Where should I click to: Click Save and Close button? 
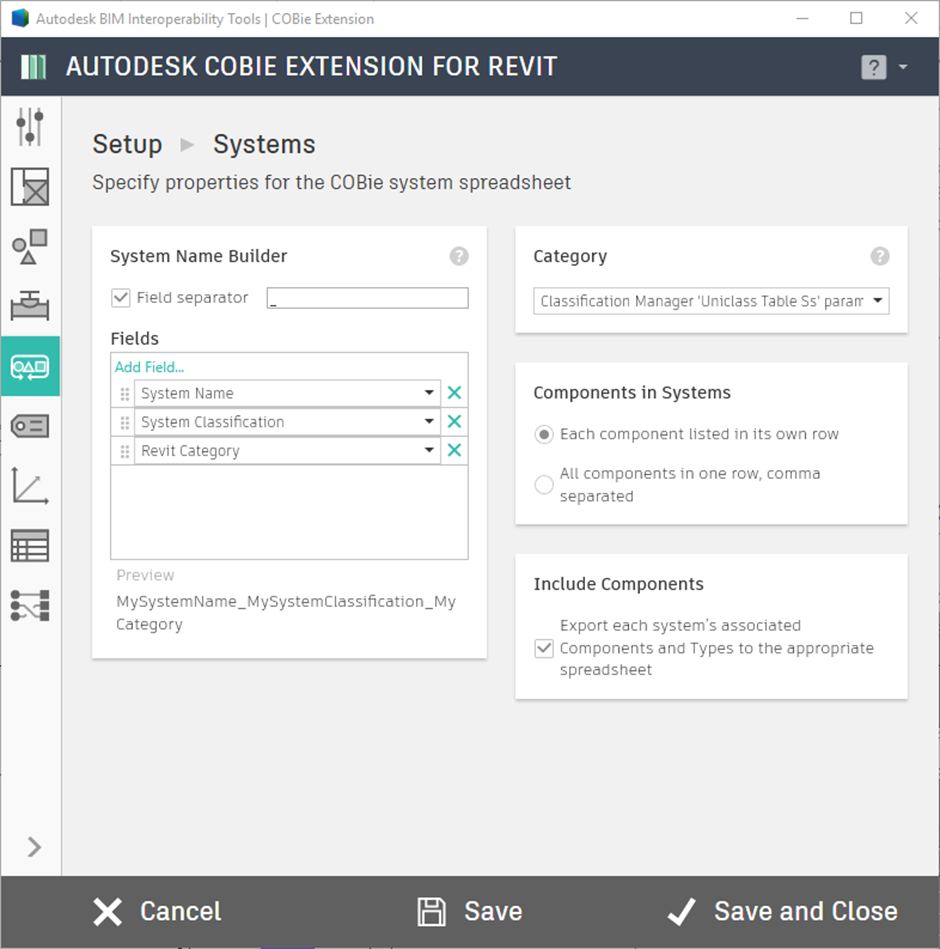coord(782,911)
